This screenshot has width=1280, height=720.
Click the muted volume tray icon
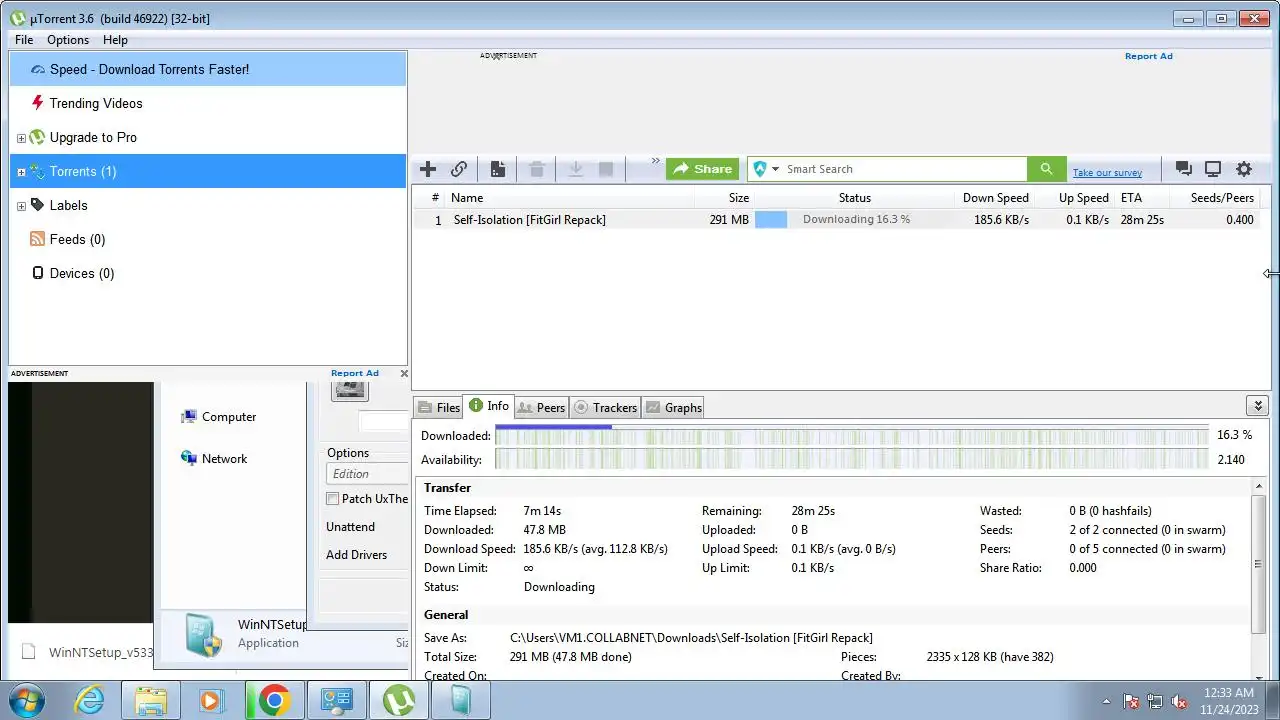tap(1180, 701)
